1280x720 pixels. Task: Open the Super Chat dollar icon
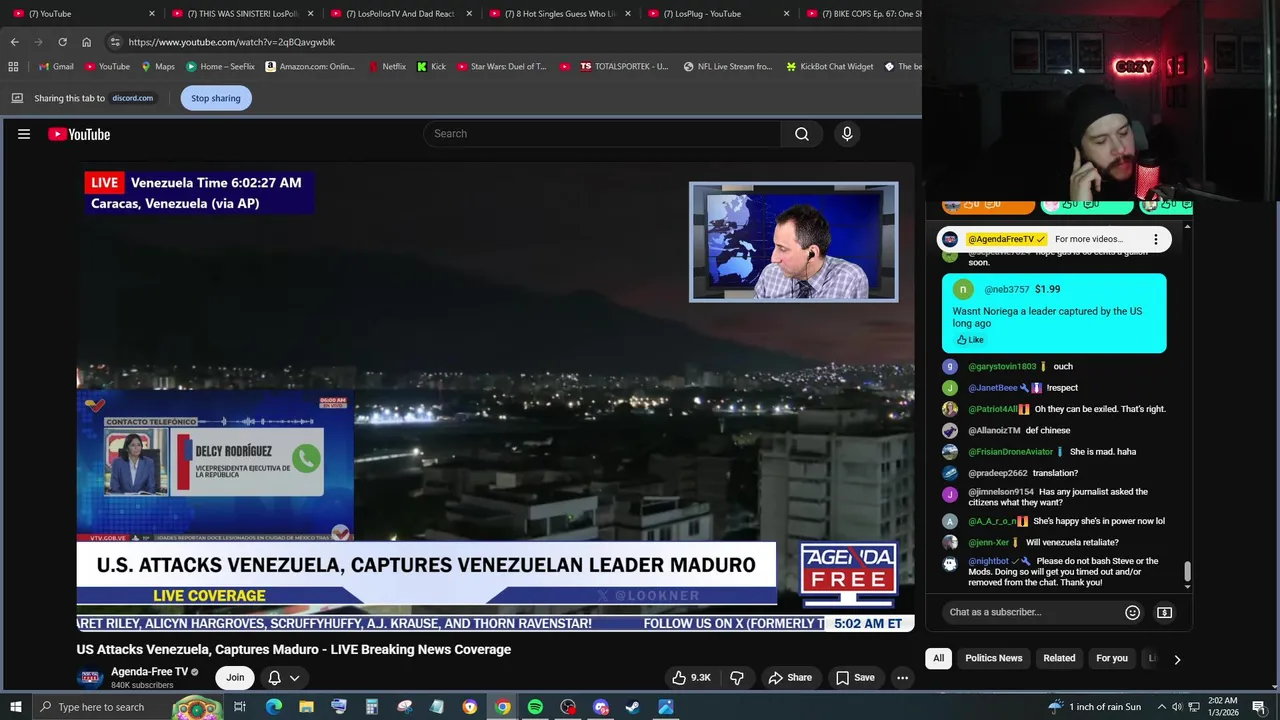[x=1164, y=612]
